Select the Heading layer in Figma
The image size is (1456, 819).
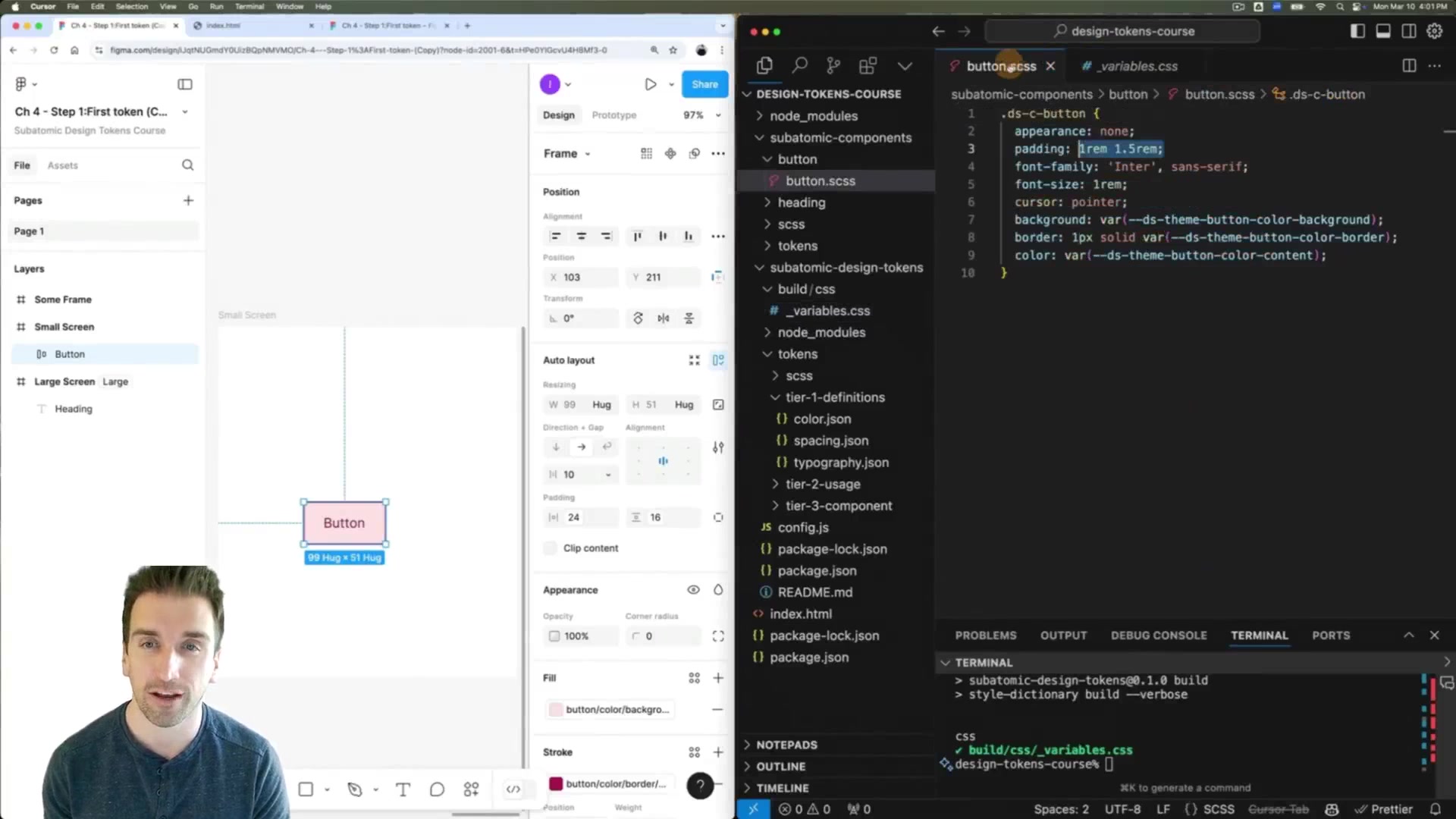pos(74,409)
